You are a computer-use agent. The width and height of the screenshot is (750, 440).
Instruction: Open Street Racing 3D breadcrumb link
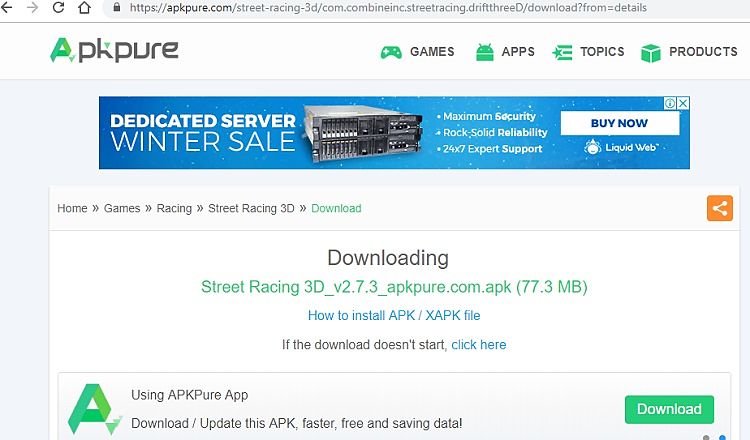click(x=251, y=209)
